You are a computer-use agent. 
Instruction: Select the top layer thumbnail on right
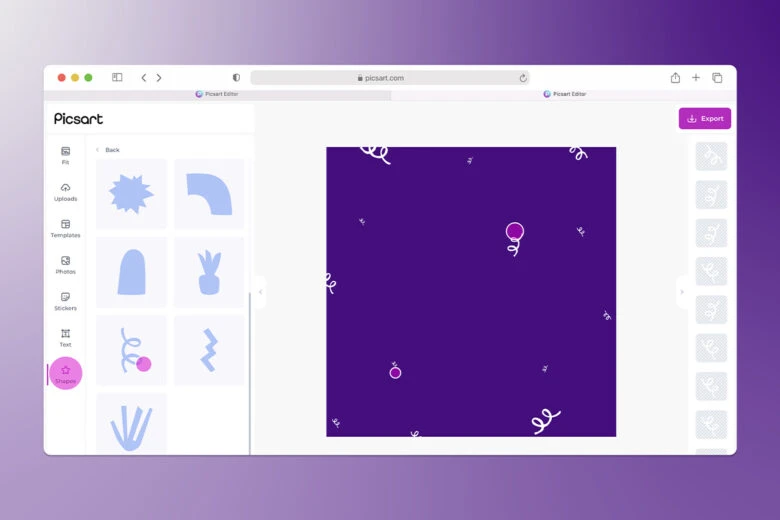711,156
